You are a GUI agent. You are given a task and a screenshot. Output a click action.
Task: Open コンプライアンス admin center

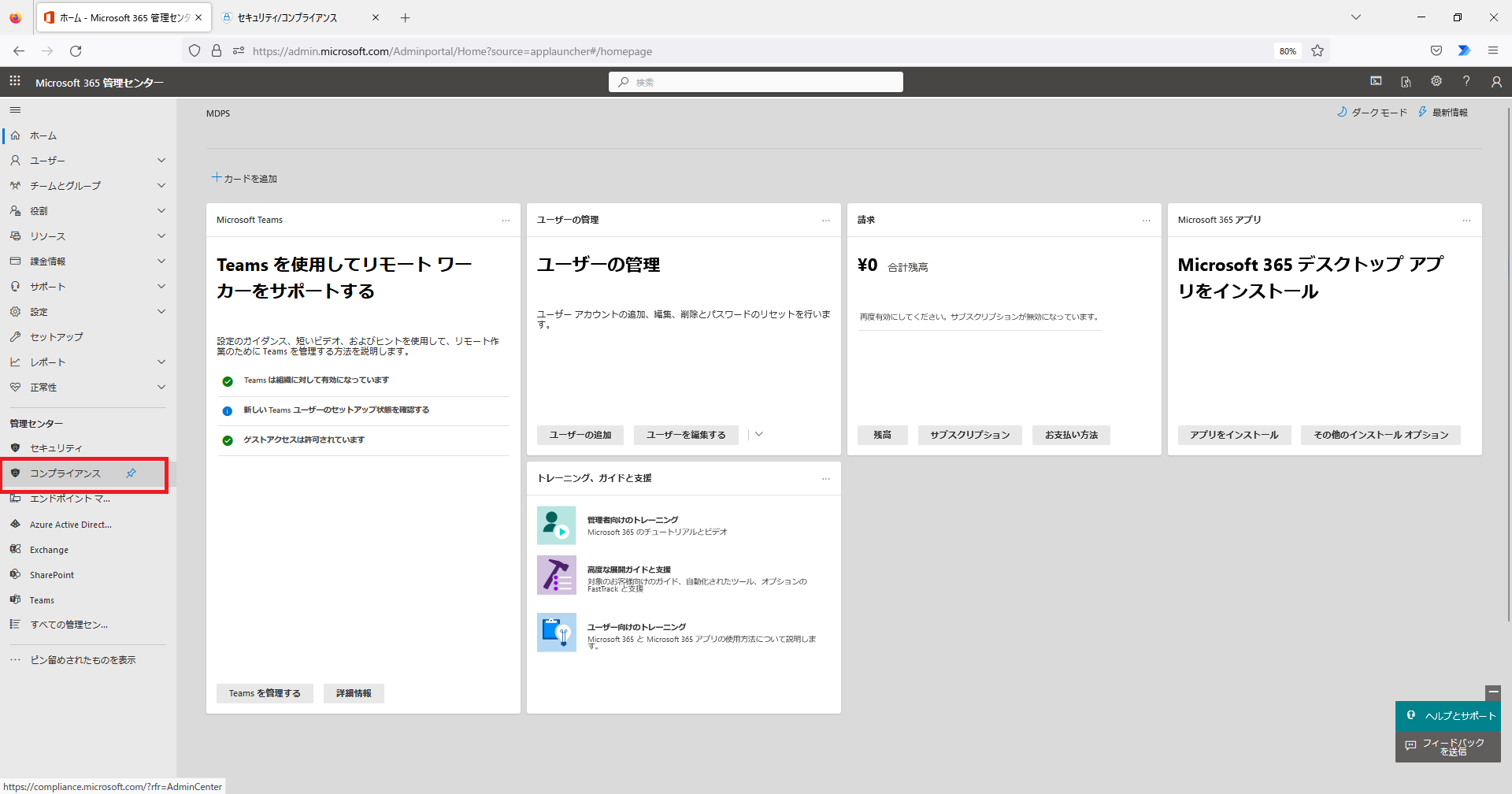click(66, 473)
